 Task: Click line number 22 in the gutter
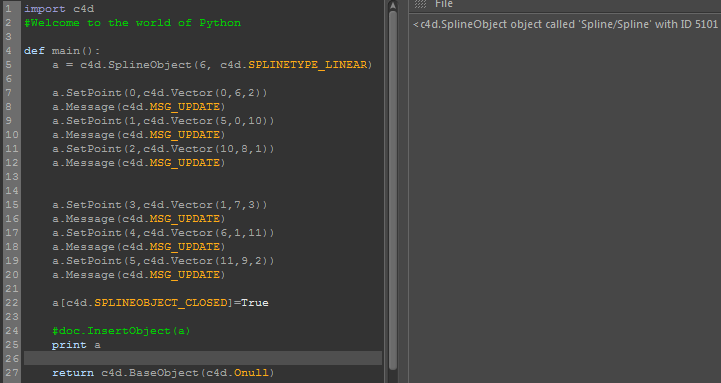(12, 303)
